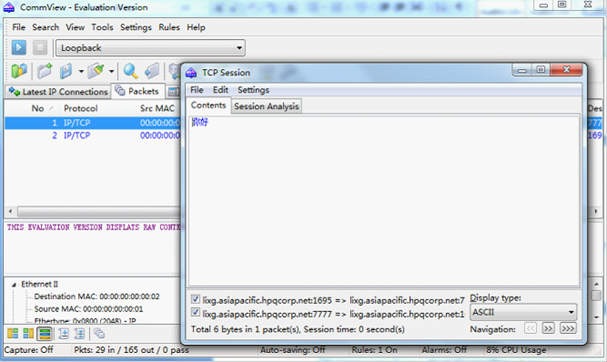Click the first yellow-green layout icon at the bottom
607x362 pixels.
point(13,333)
